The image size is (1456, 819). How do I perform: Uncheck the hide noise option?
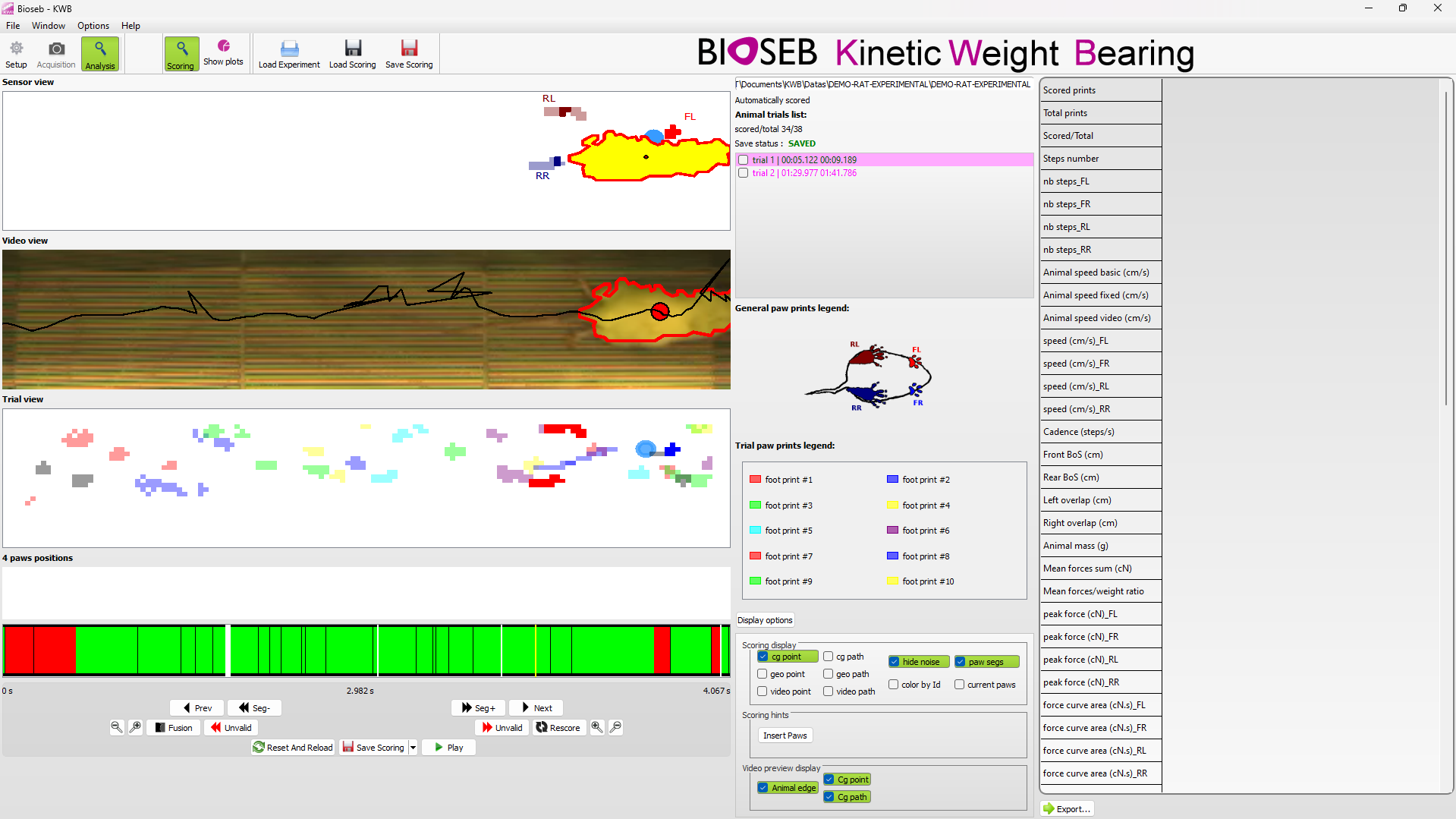(895, 662)
